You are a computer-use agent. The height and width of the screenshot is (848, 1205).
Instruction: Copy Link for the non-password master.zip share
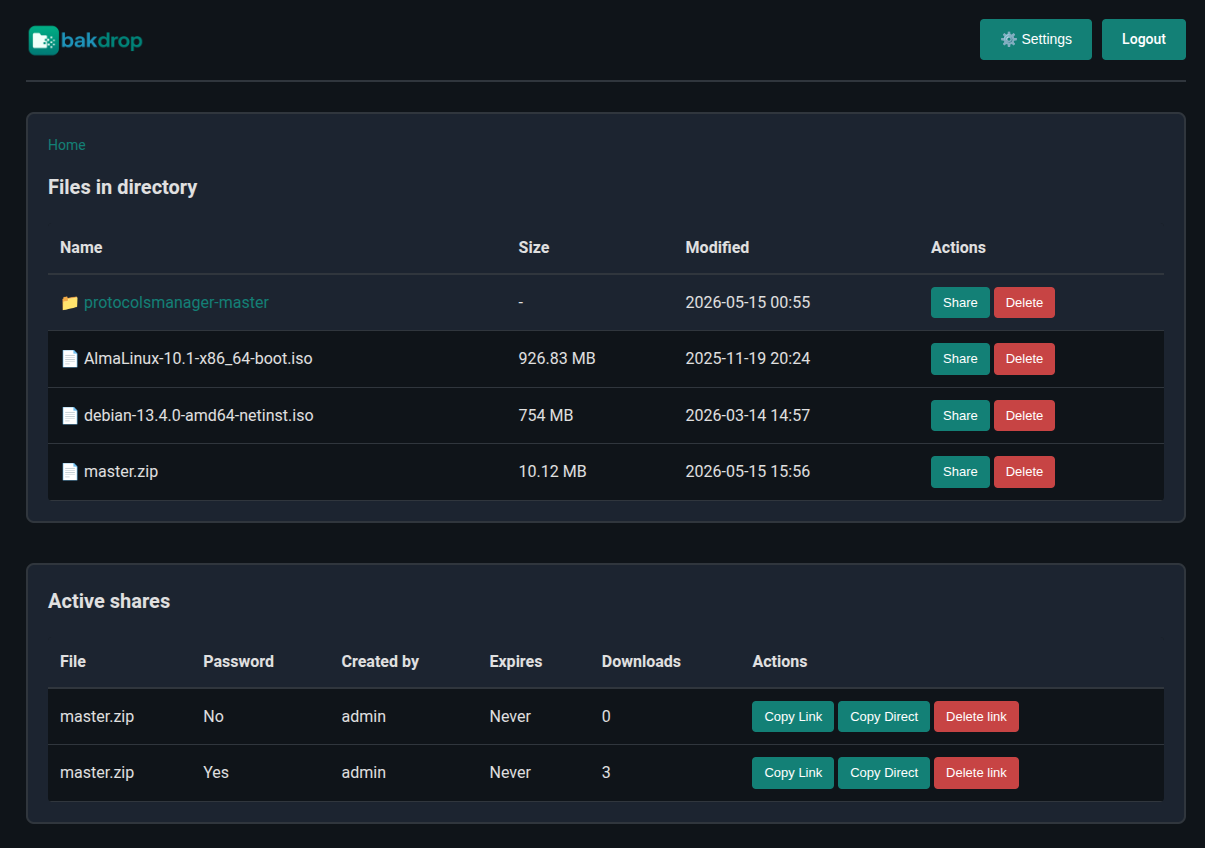click(793, 716)
